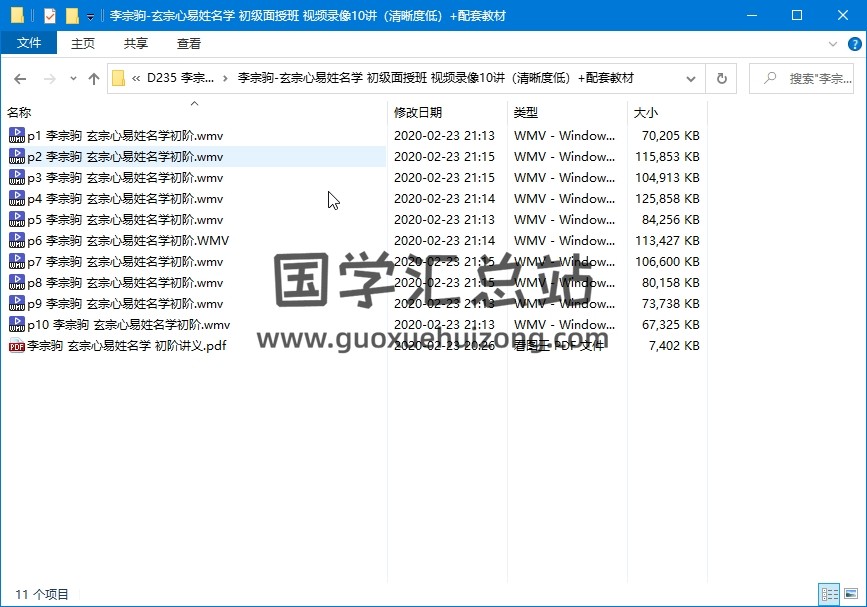Open the Customize Quick Access Toolbar dropdown
This screenshot has height=607, width=867.
(91, 17)
